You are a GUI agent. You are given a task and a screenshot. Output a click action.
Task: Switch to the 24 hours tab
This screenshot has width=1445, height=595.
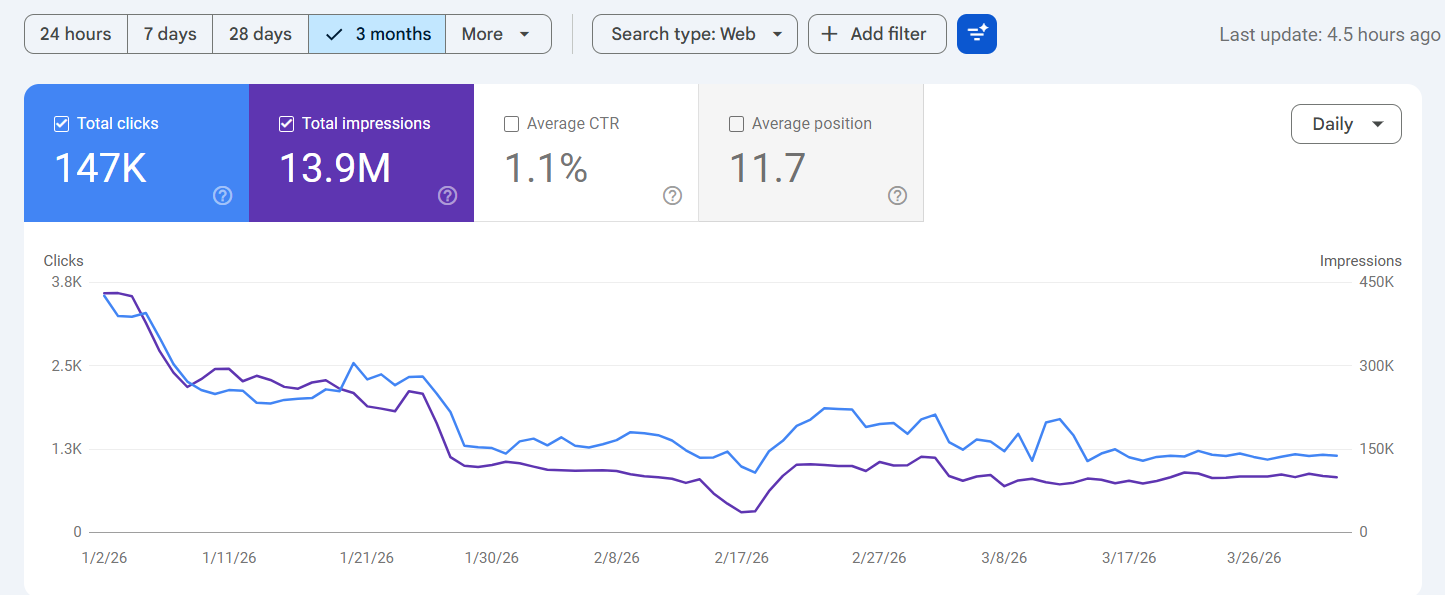75,33
